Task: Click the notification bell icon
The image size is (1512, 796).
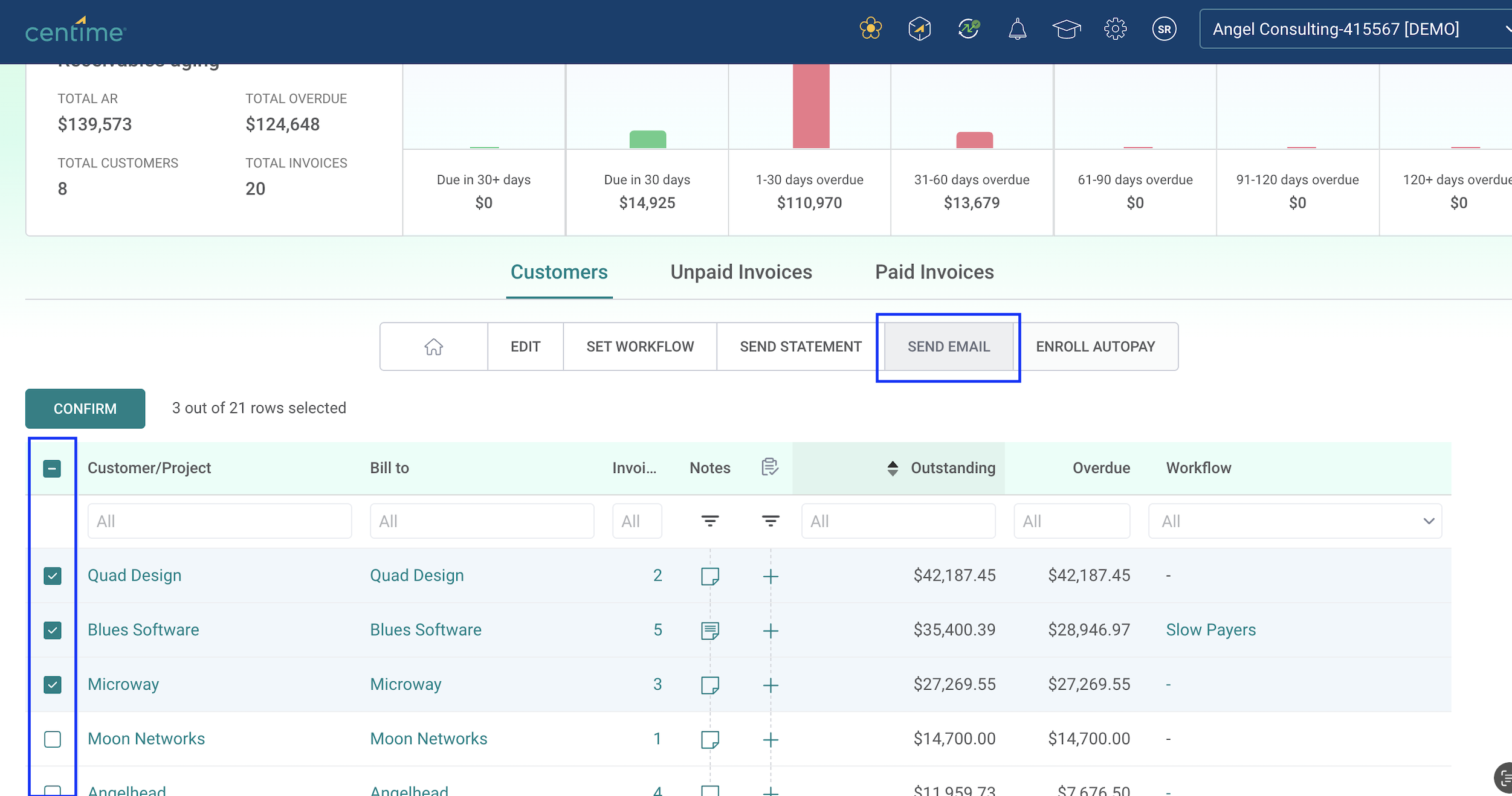Action: pyautogui.click(x=1017, y=29)
